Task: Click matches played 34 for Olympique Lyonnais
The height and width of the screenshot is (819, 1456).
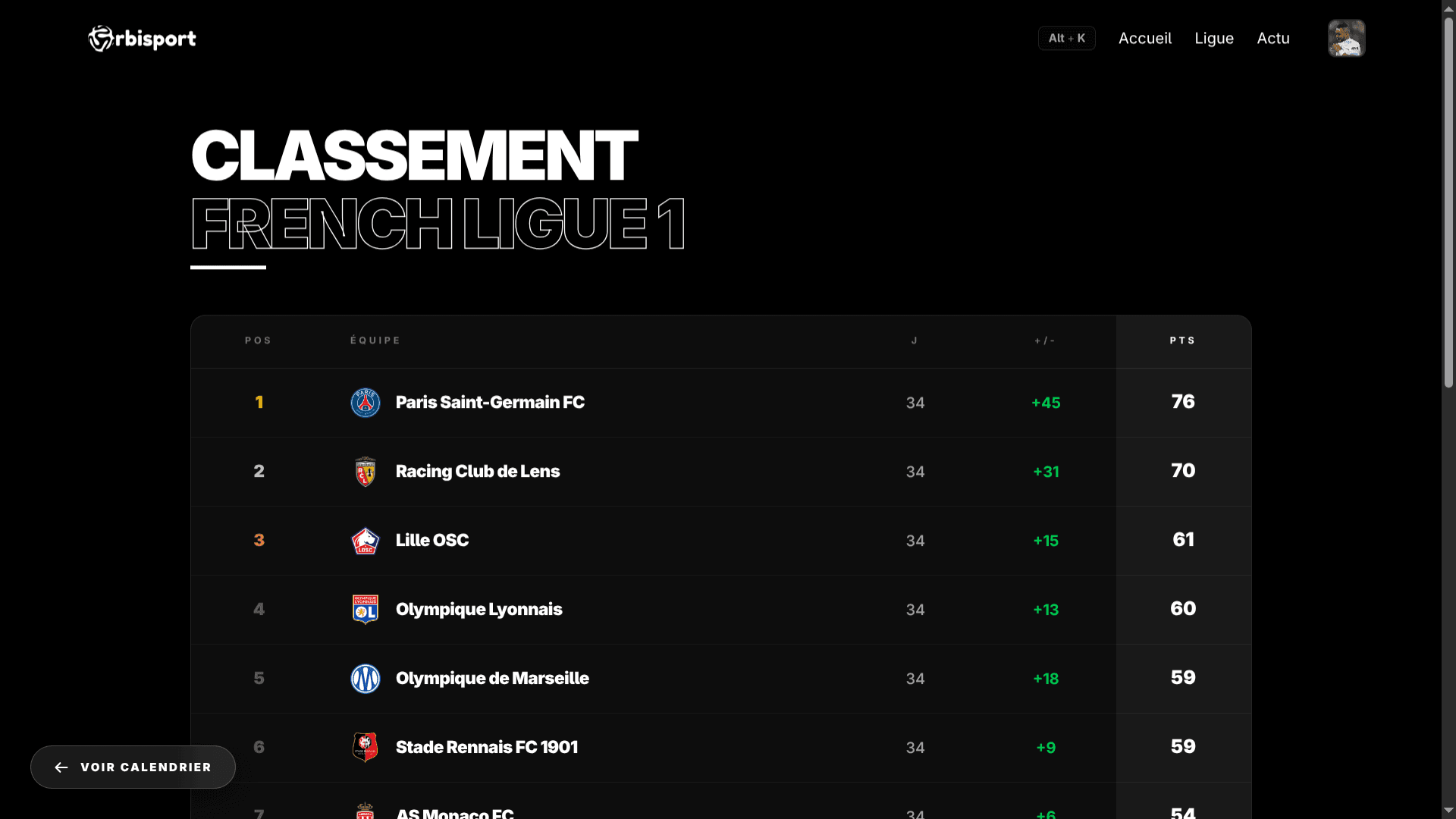Action: pyautogui.click(x=915, y=610)
